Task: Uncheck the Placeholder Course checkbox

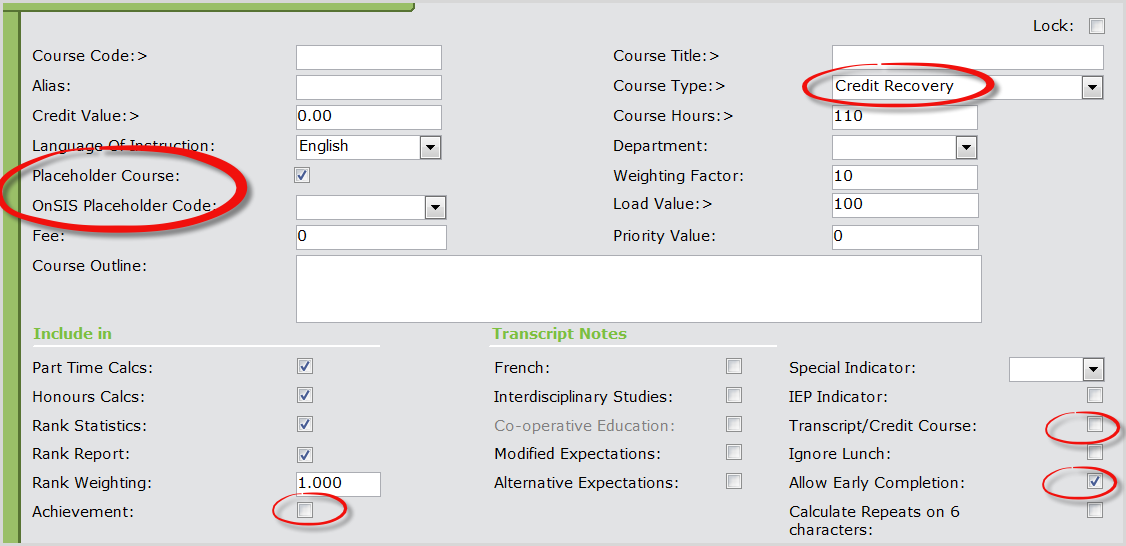Action: click(303, 176)
